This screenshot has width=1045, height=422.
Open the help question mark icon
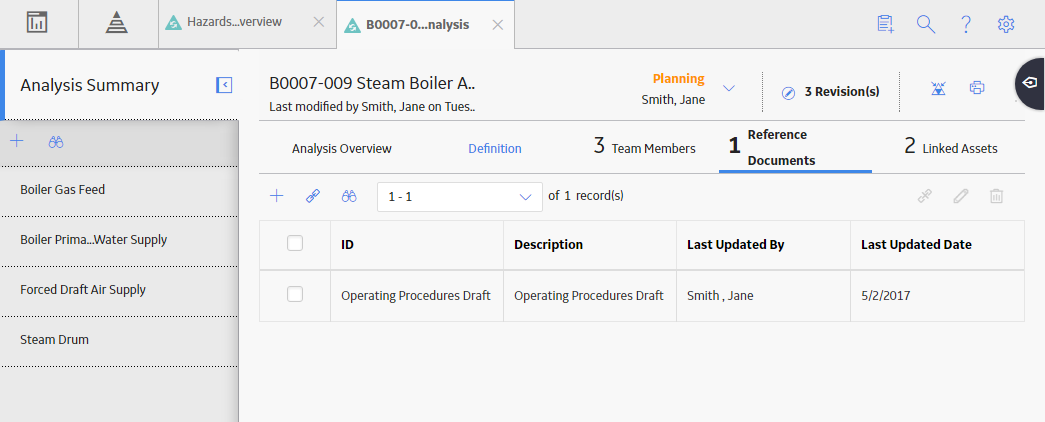click(x=966, y=24)
